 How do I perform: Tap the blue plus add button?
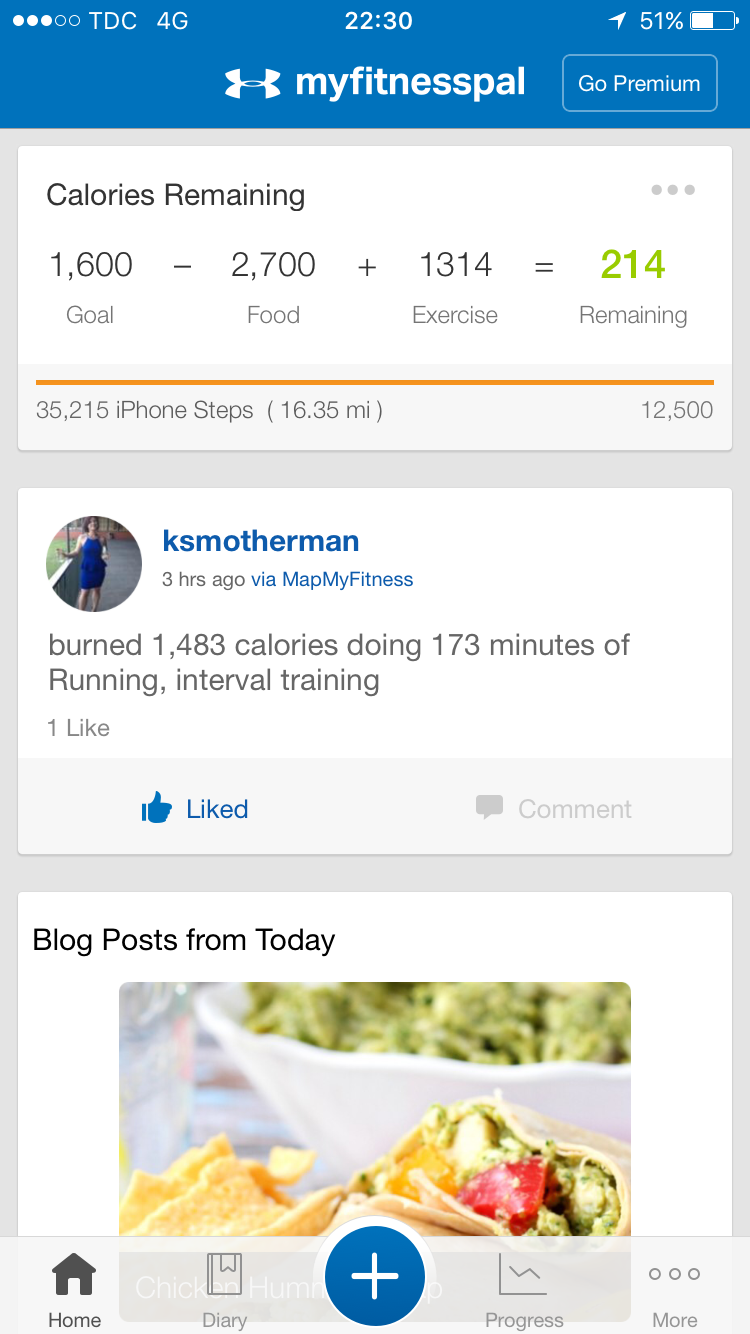[375, 1276]
